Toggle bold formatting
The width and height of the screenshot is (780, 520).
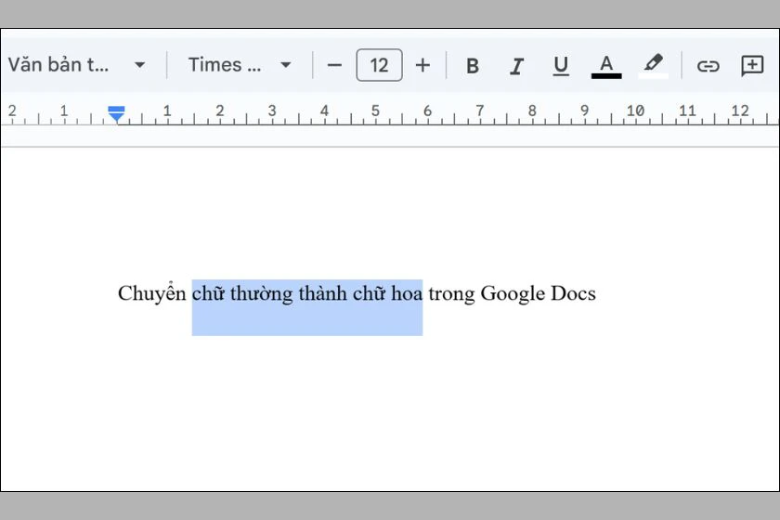(x=473, y=66)
